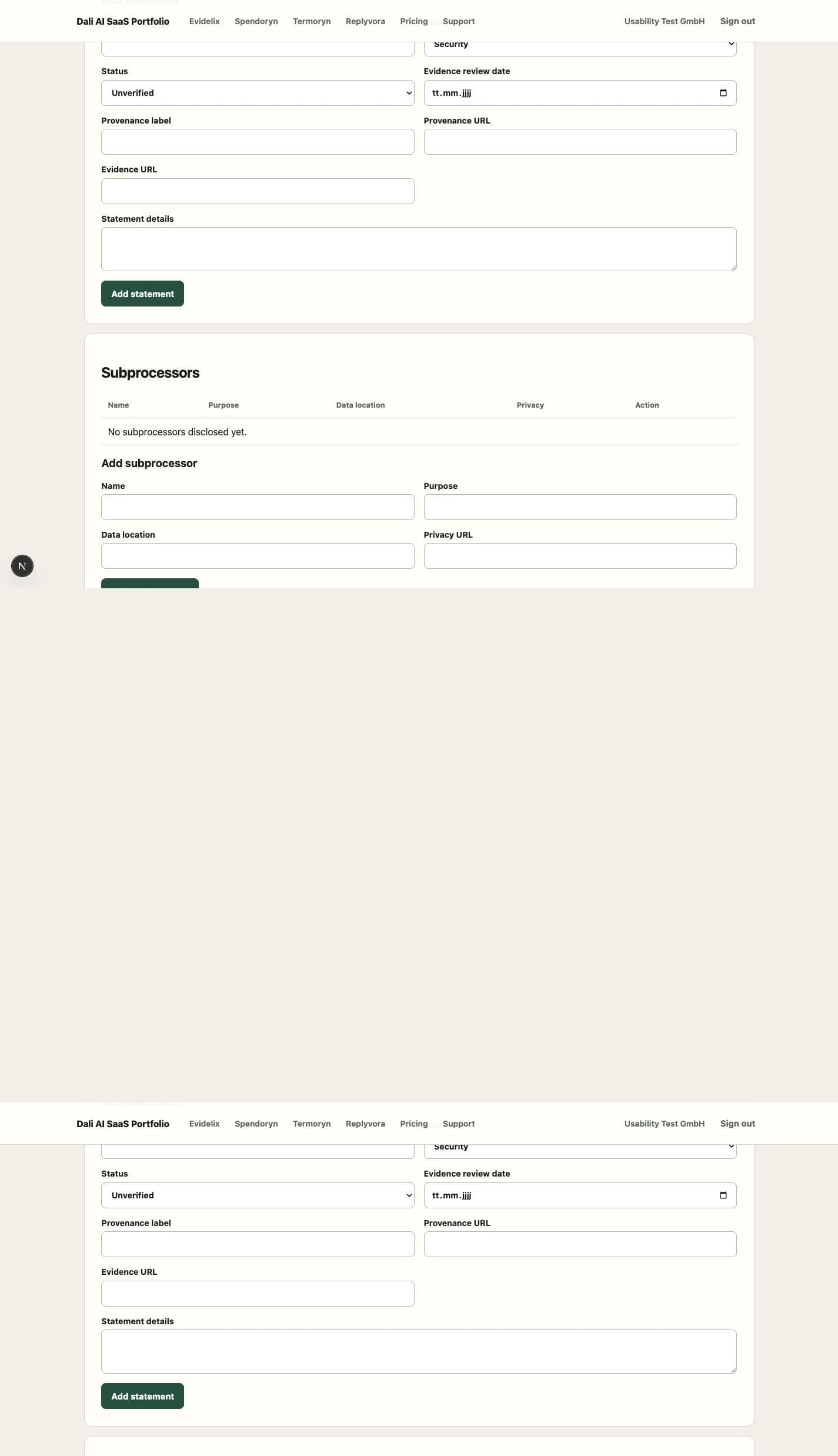Click the 'Add subprocessor' subheading
The image size is (838, 1456).
pos(149,463)
